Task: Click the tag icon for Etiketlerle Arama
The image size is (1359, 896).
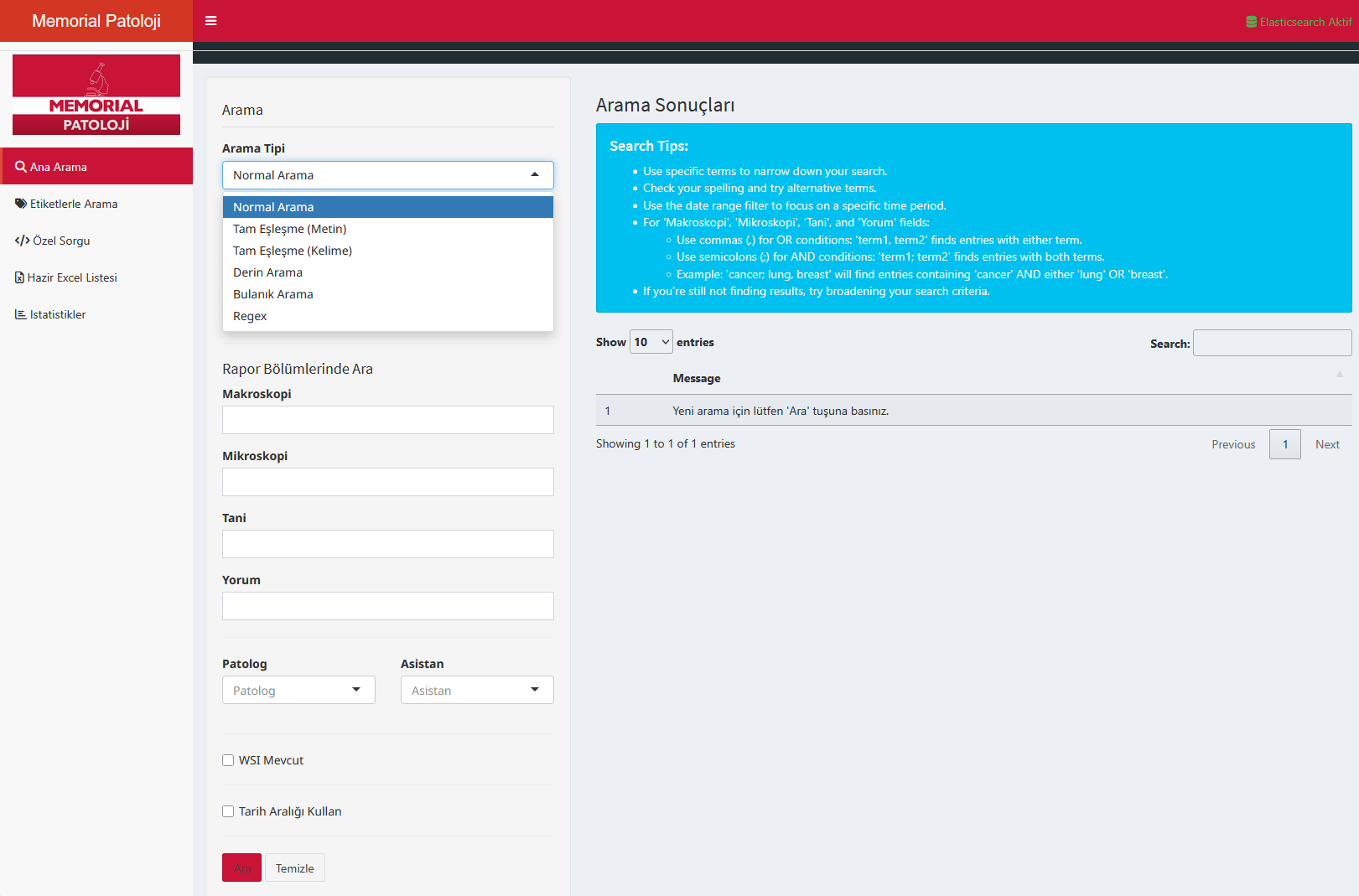Action: pos(21,204)
